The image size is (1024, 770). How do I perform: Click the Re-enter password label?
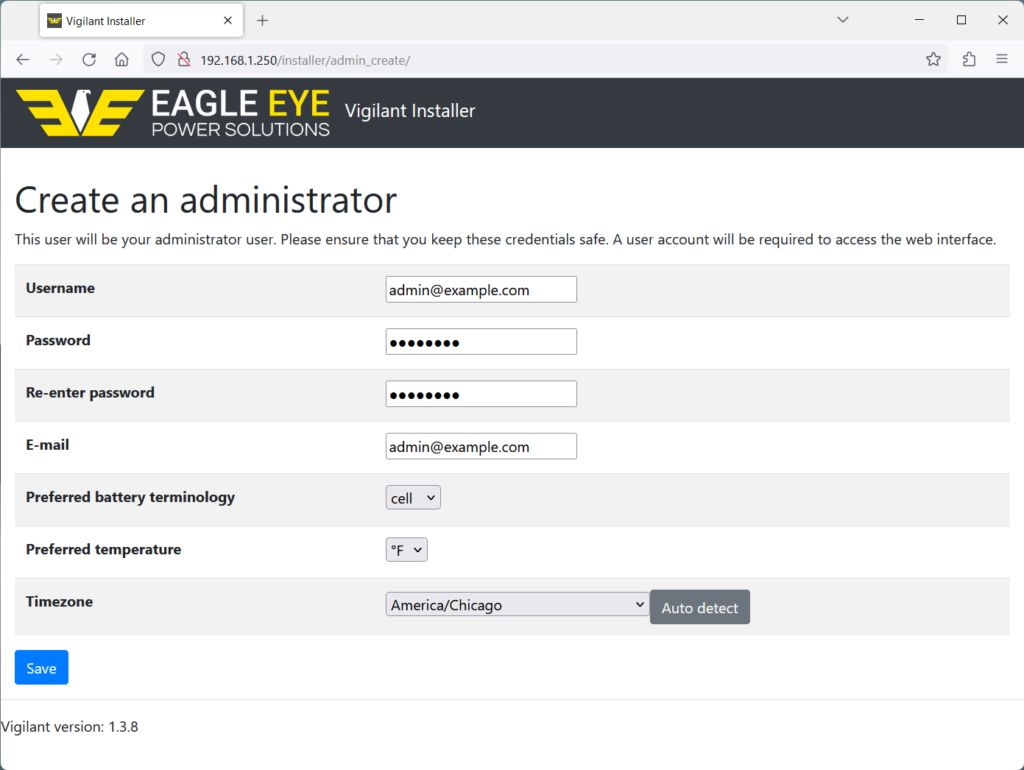click(90, 393)
